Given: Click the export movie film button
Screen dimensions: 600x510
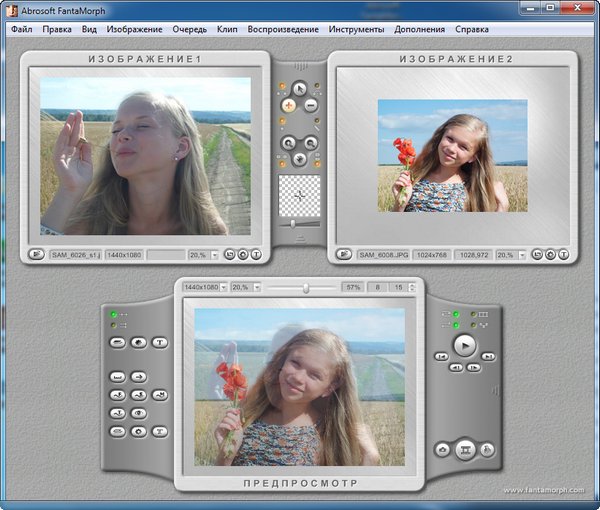Looking at the screenshot, I should pos(464,451).
